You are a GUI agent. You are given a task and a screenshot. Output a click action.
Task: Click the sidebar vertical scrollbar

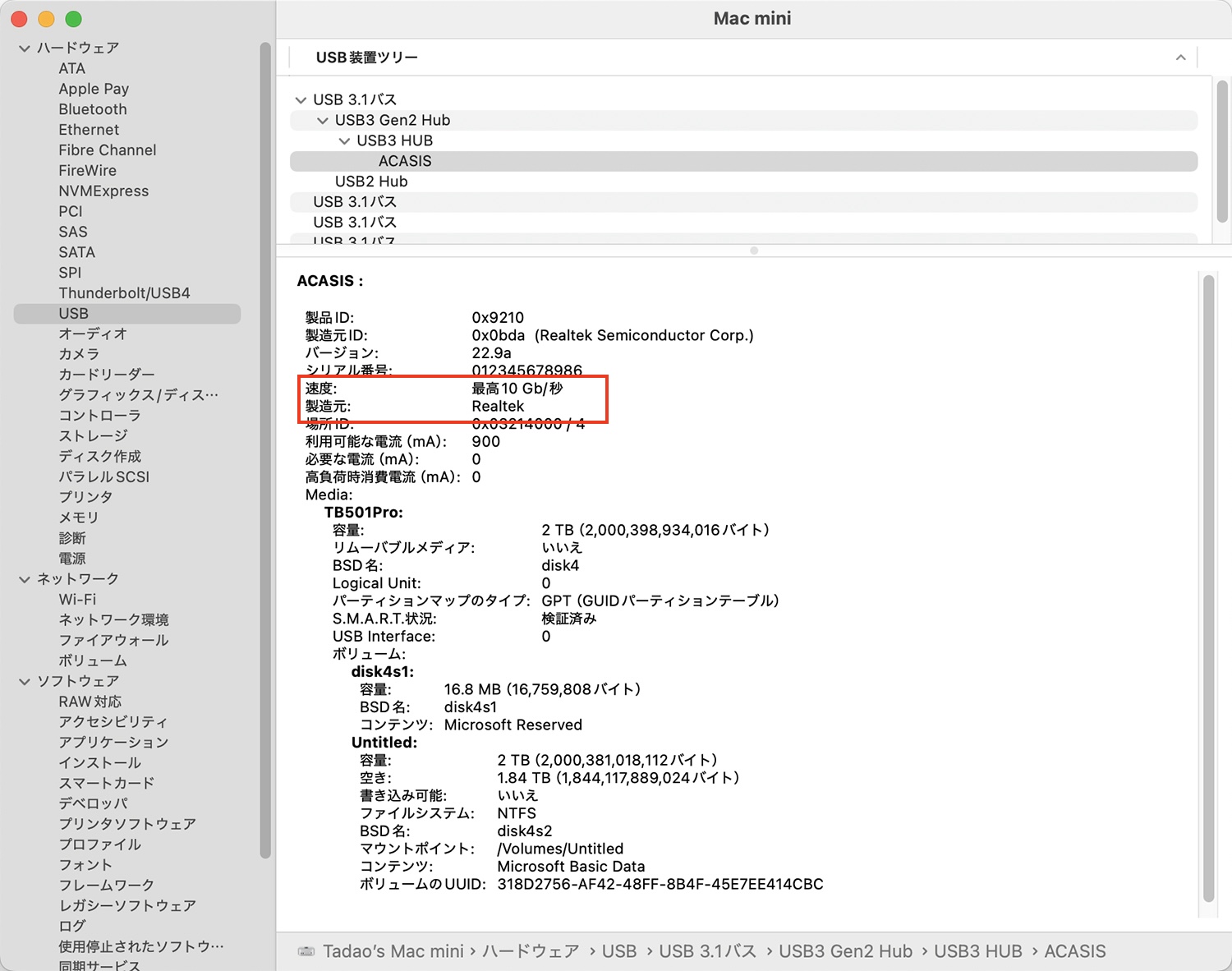[265, 450]
